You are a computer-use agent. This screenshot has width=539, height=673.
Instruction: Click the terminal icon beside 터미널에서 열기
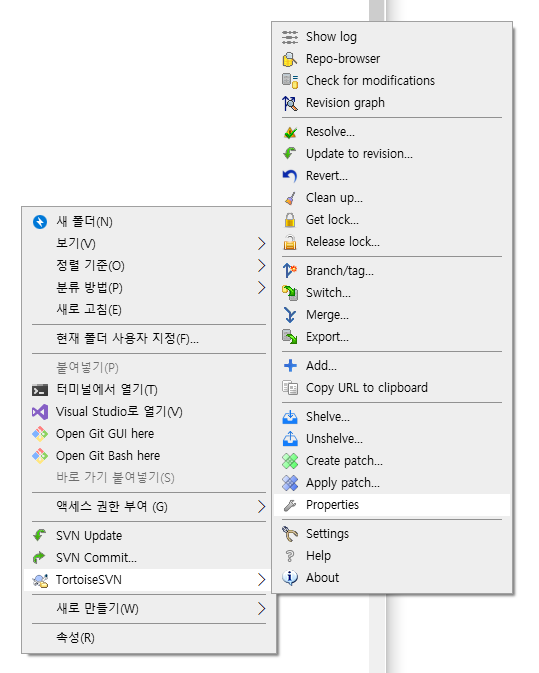coord(40,390)
